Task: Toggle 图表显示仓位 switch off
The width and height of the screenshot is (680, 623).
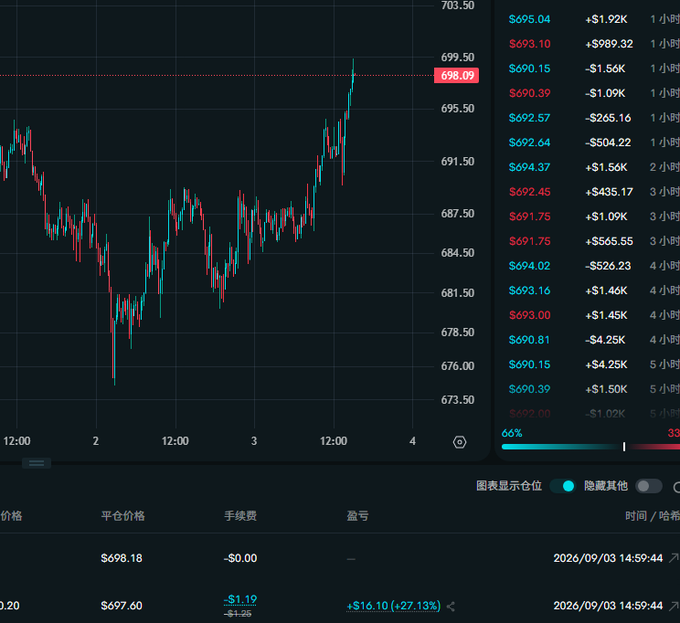Action: click(562, 486)
